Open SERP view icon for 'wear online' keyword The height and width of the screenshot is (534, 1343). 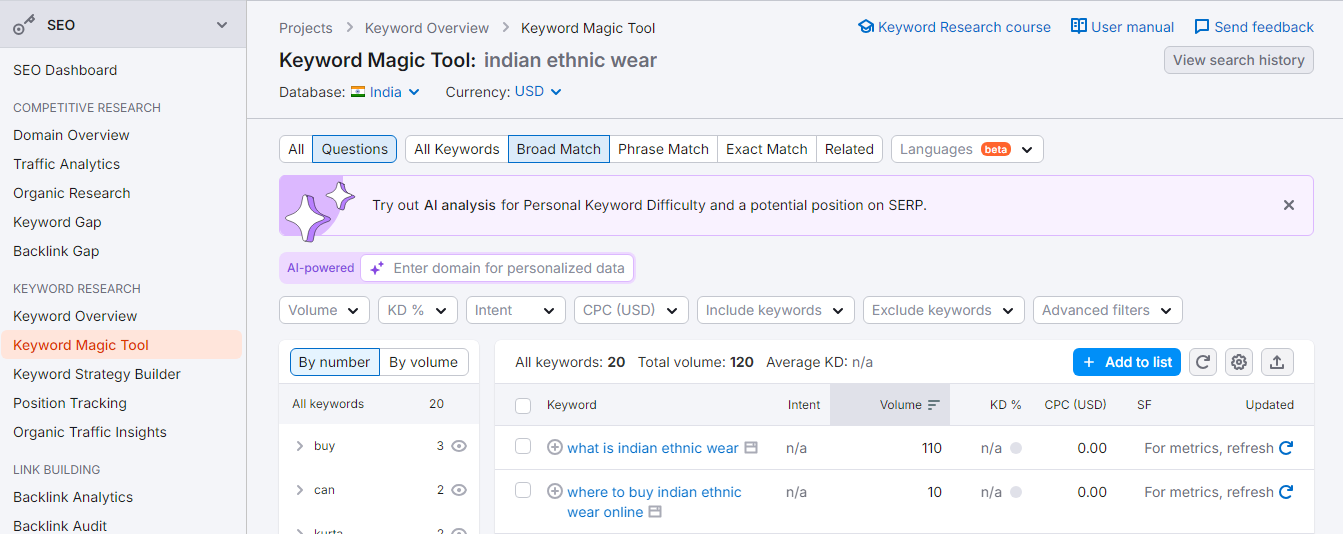(655, 512)
